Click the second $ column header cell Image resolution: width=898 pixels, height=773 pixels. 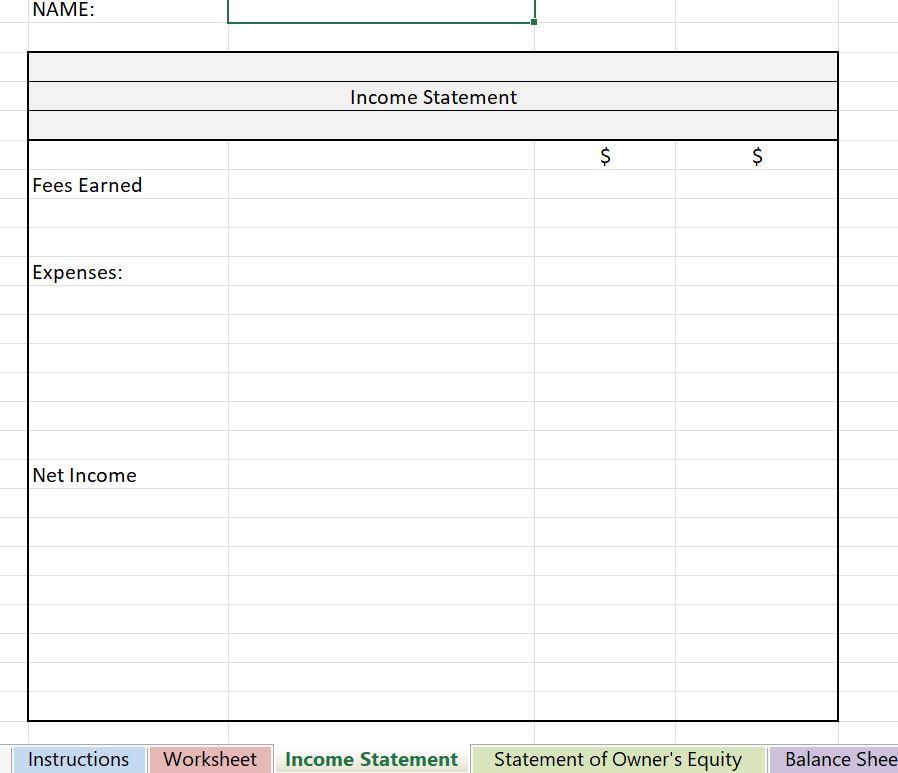pyautogui.click(x=757, y=155)
